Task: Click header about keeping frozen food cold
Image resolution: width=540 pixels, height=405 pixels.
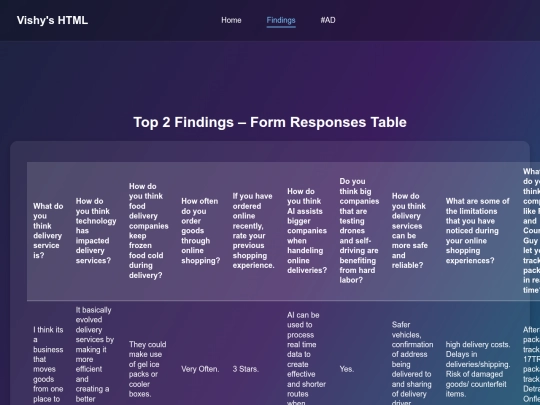Action: 149,231
